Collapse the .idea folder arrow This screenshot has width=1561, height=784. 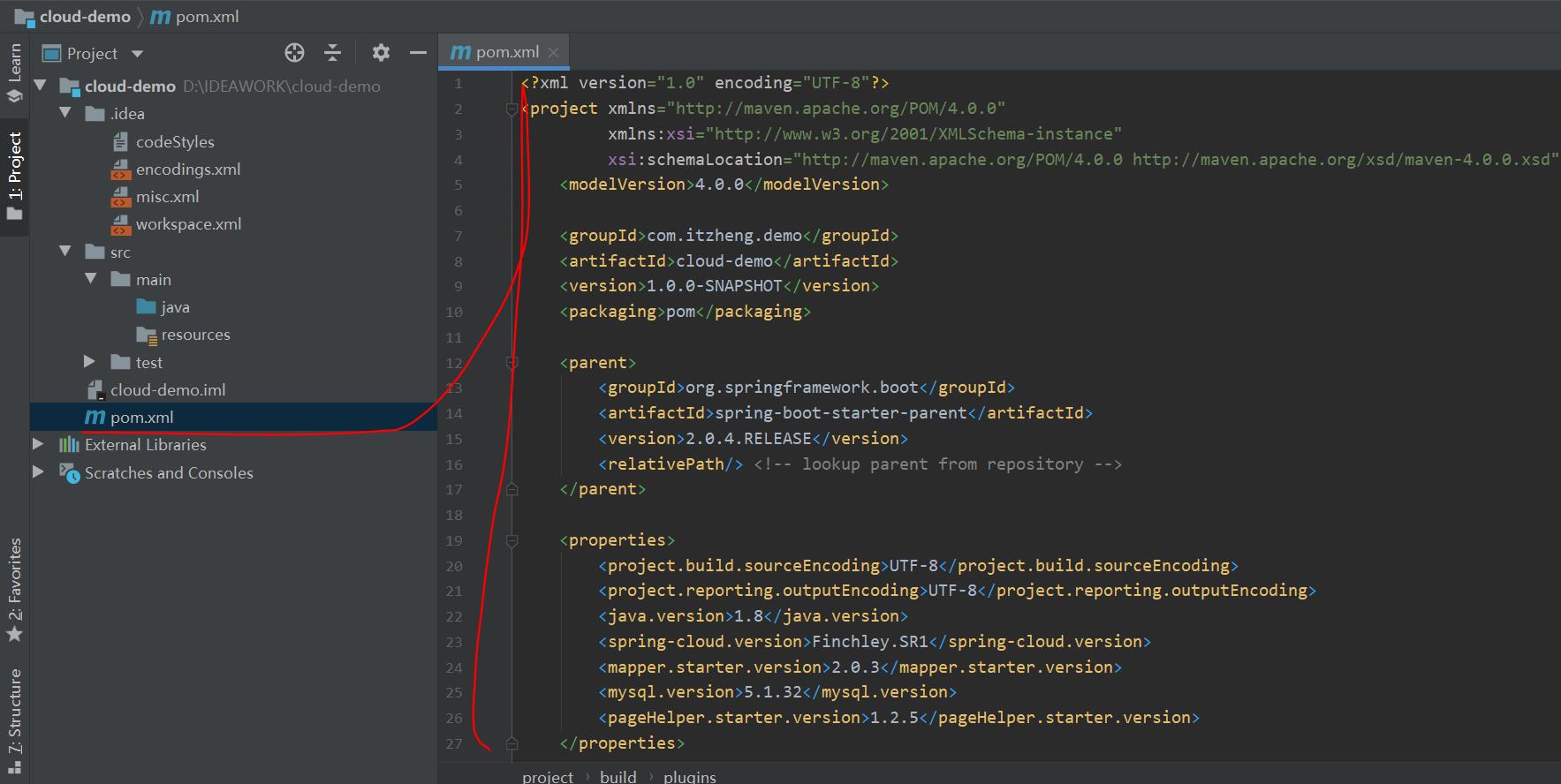[65, 113]
